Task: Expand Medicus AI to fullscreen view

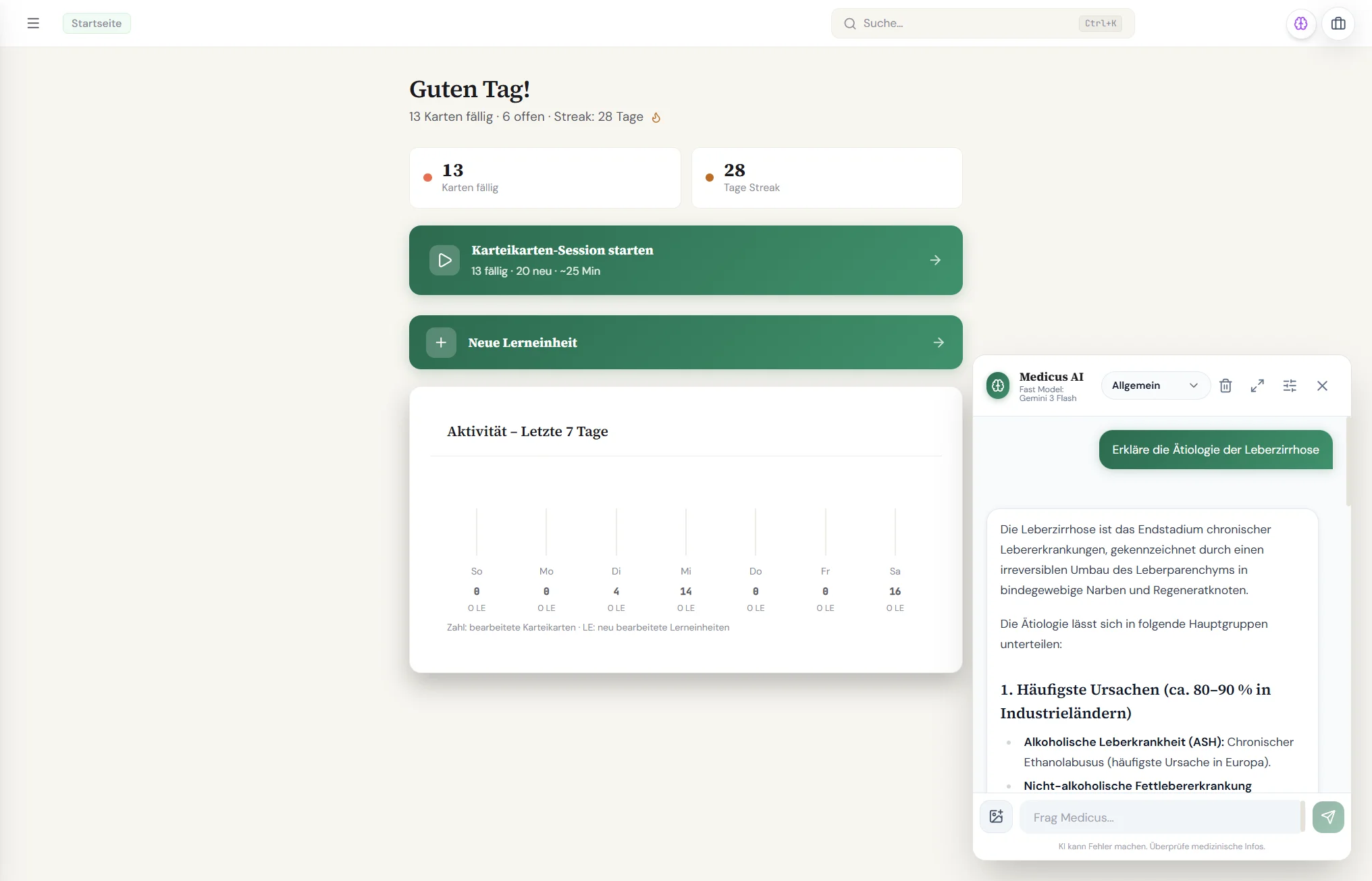Action: click(x=1257, y=385)
